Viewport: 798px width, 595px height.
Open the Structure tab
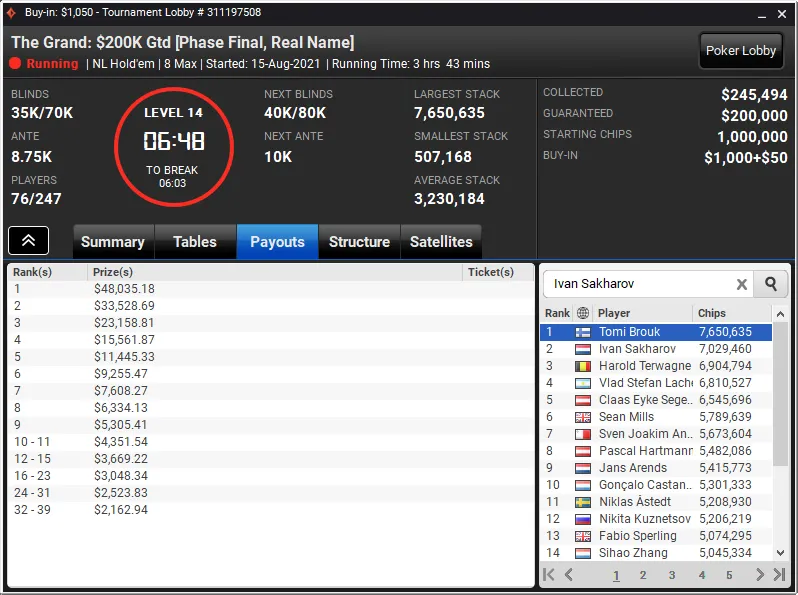pyautogui.click(x=359, y=242)
